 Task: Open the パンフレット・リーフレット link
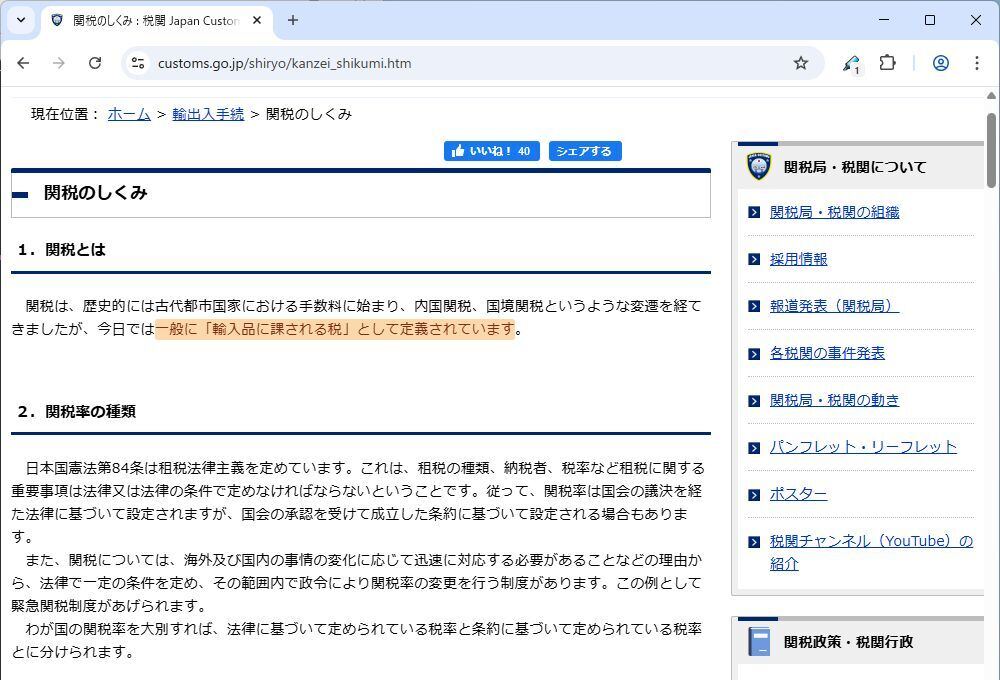pyautogui.click(x=863, y=447)
